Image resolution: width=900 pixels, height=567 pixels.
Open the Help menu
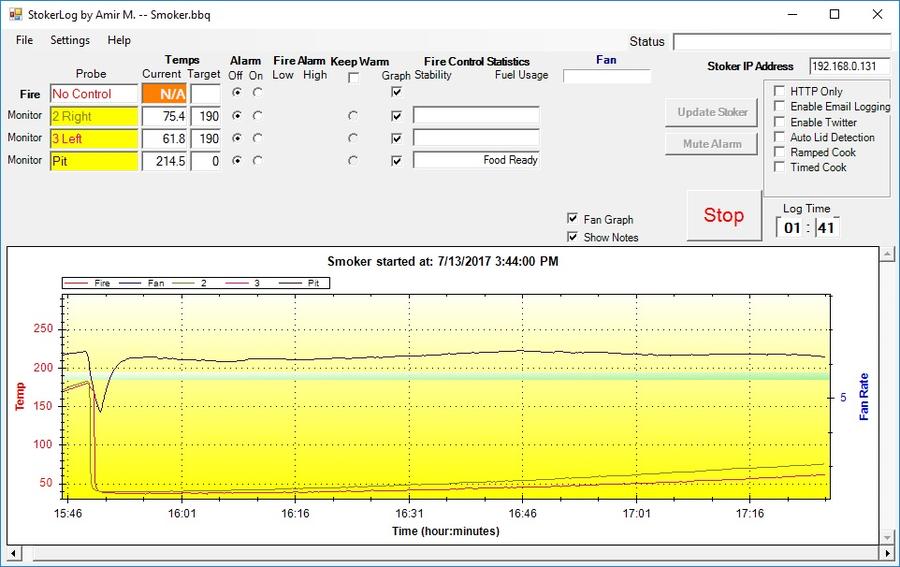tap(119, 40)
